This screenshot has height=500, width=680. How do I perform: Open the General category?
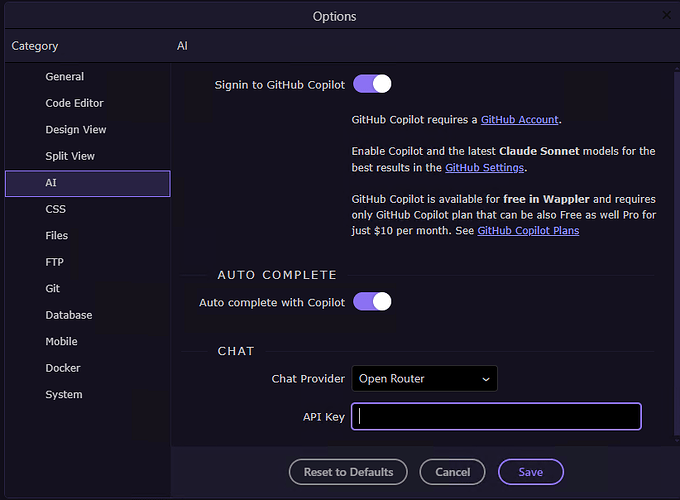point(88,77)
